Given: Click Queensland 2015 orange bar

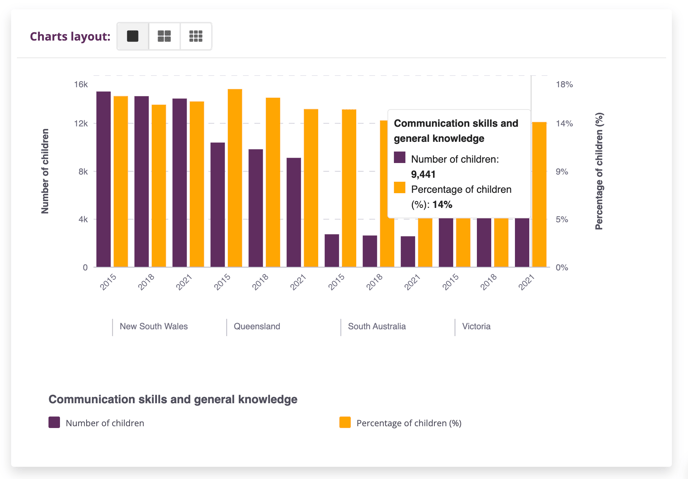Looking at the screenshot, I should point(235,178).
